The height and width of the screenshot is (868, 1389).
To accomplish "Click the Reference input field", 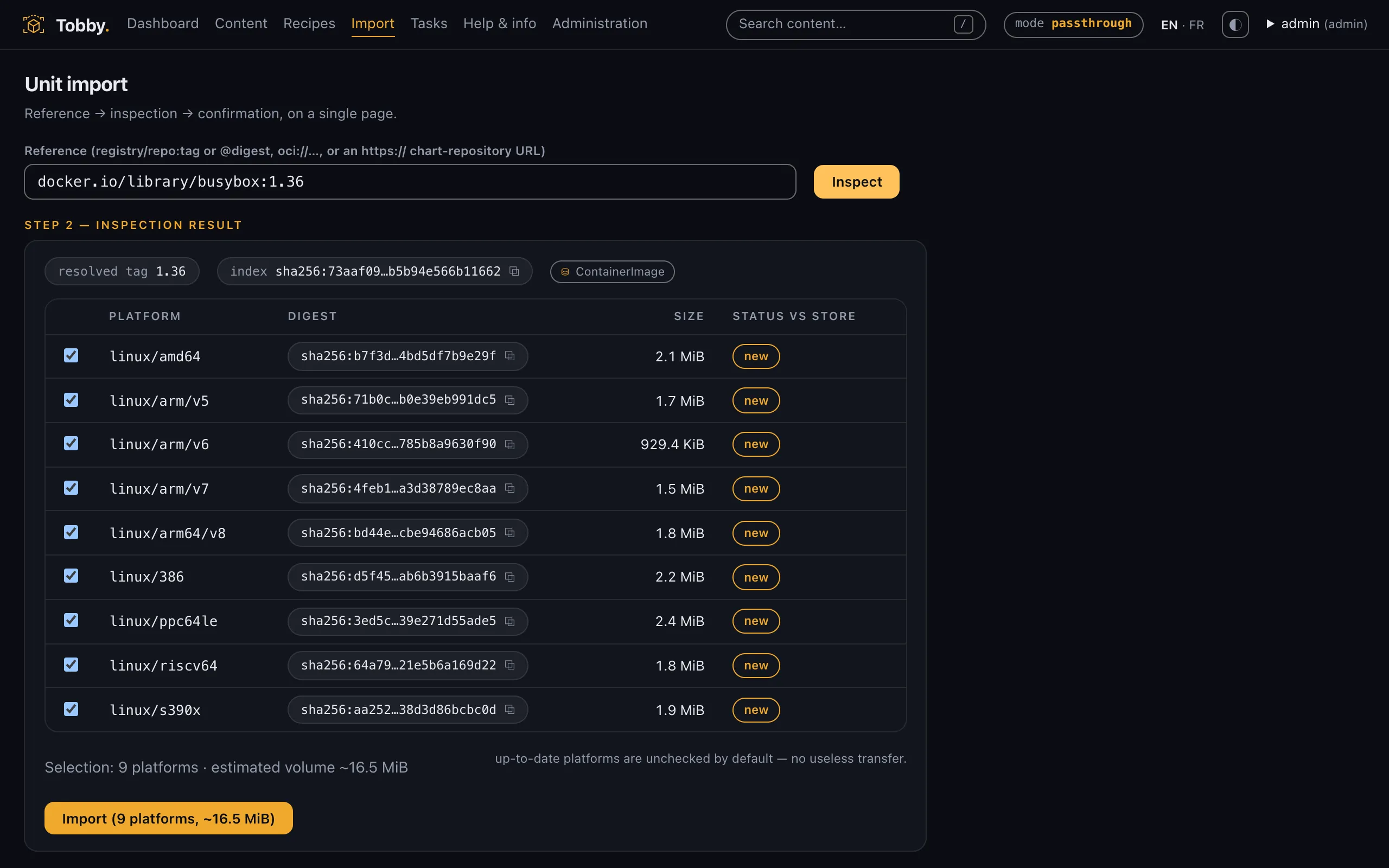I will point(410,182).
